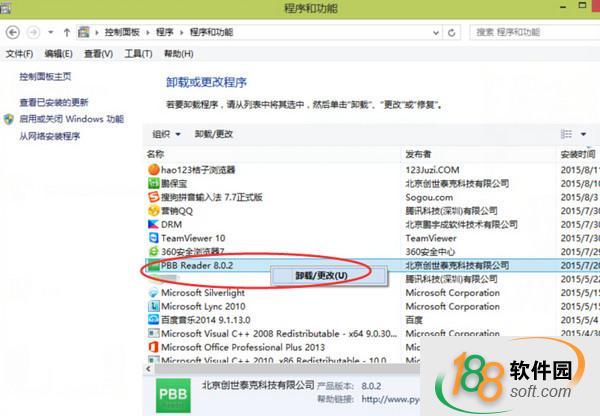
Task: Select the Sogou input method icon
Action: pyautogui.click(x=153, y=197)
